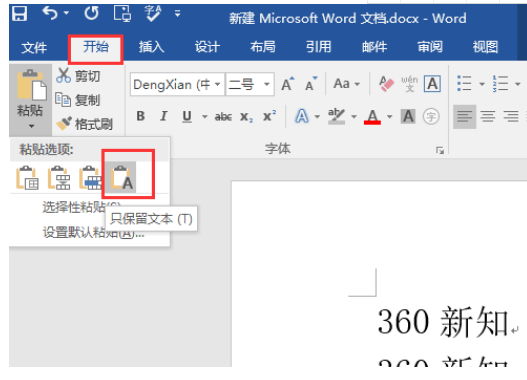Center align text
Viewport: 527px width, 380px height.
(x=488, y=117)
